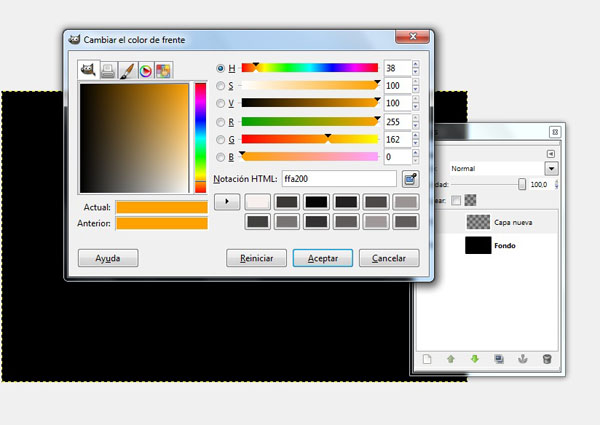Click the vertical hue strip
This screenshot has height=425, width=600.
pyautogui.click(x=201, y=138)
